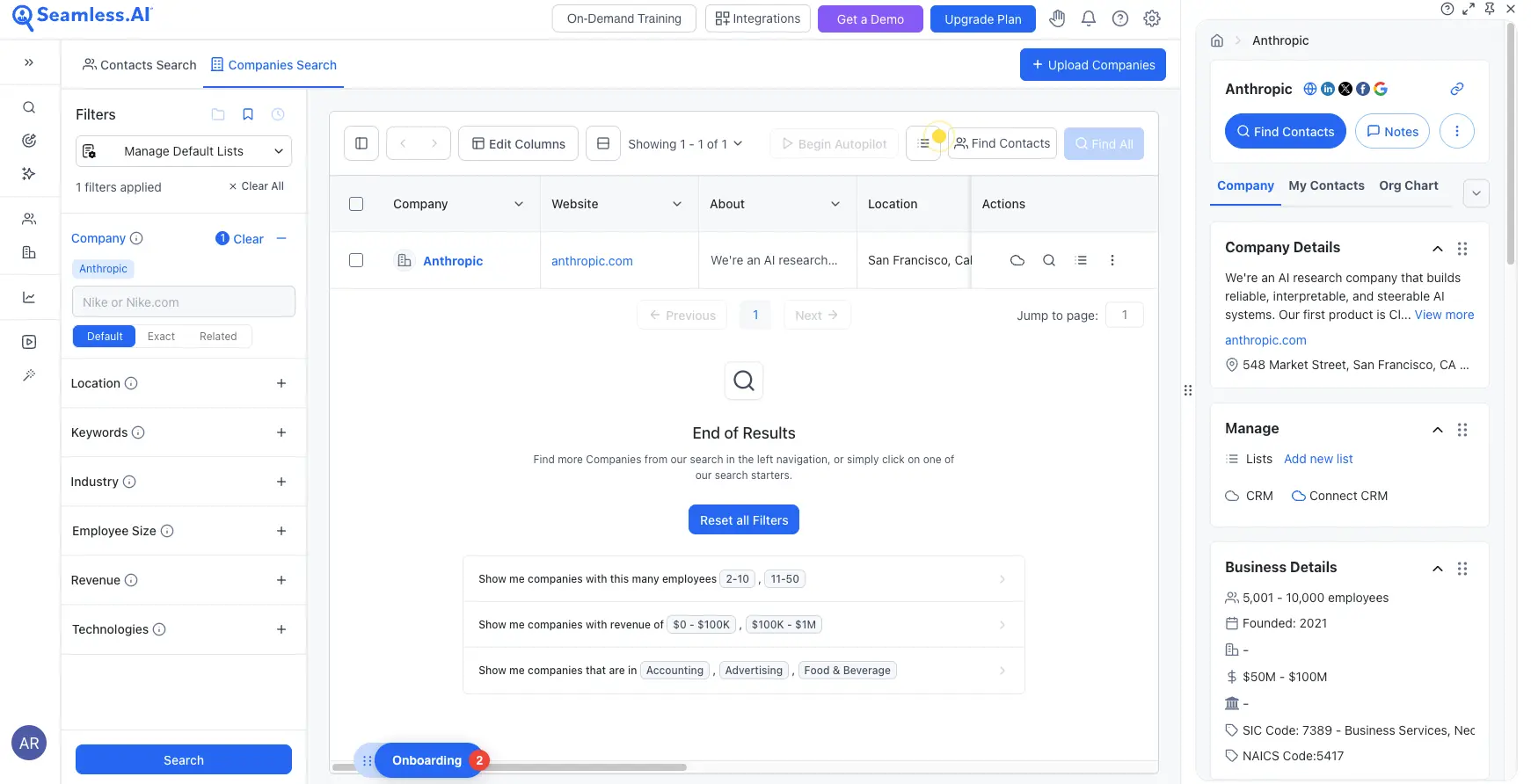Click Connect CRM link
Image resolution: width=1531 pixels, height=784 pixels.
coord(1339,496)
